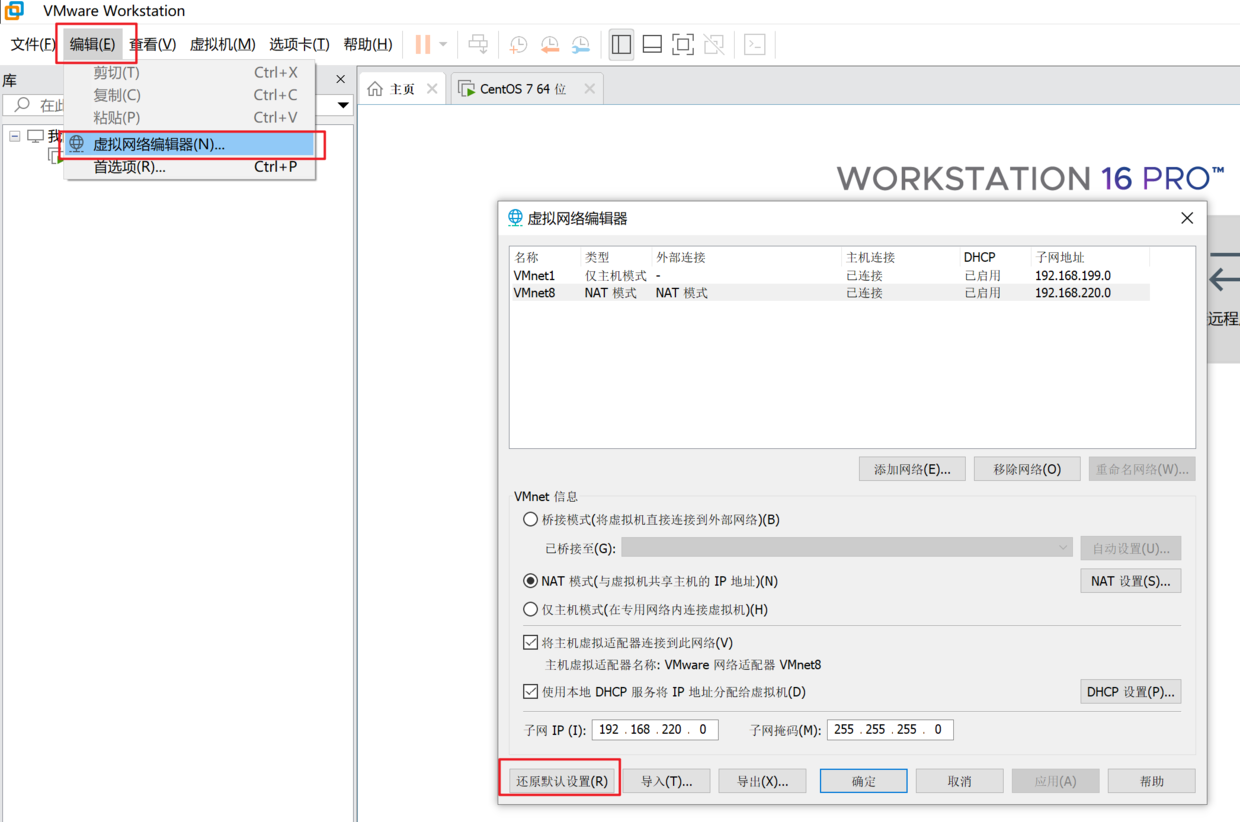Open the 帮助(H) menu
The height and width of the screenshot is (822, 1240).
coord(367,44)
